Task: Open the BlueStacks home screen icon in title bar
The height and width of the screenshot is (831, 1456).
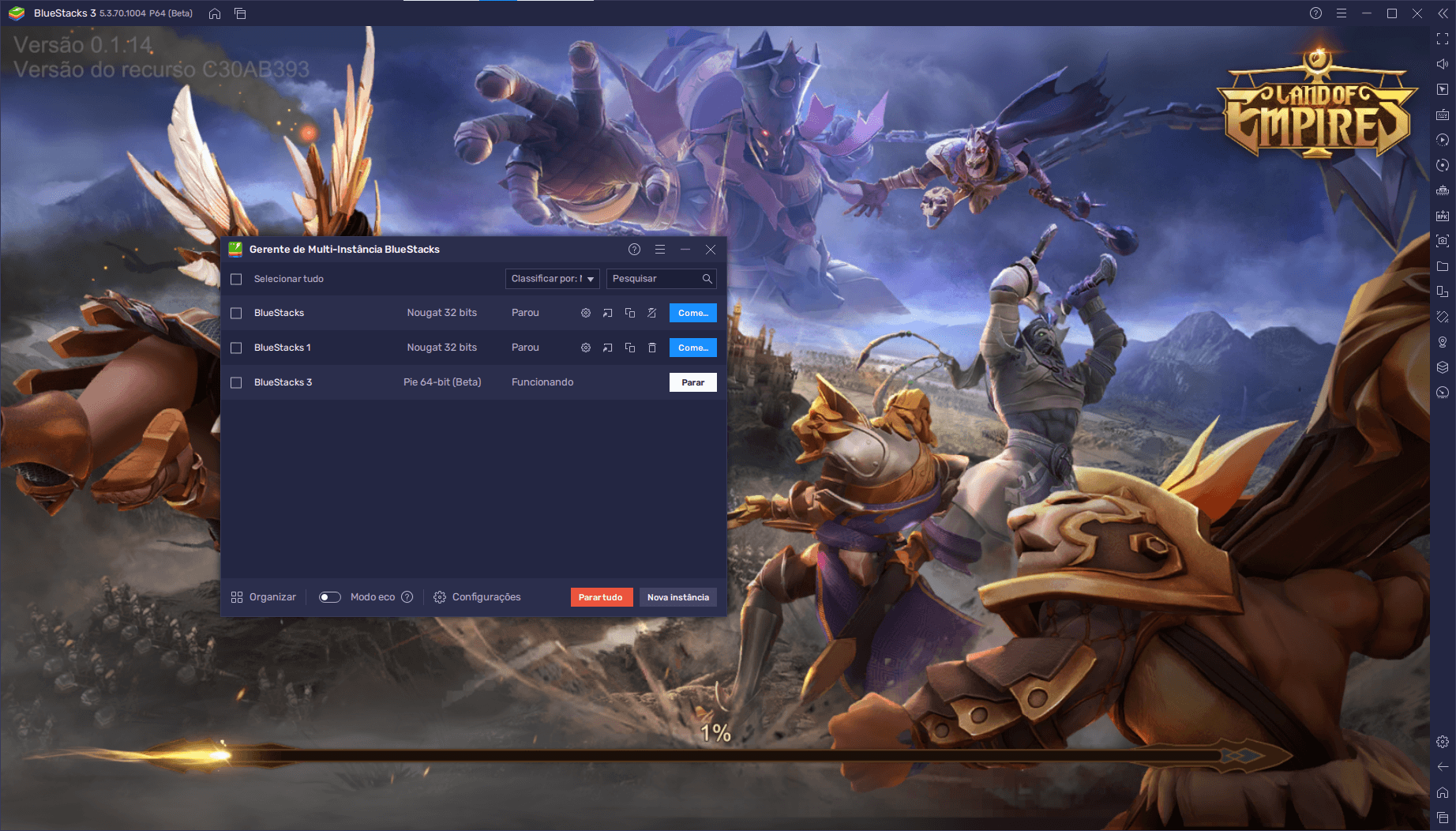Action: [215, 13]
